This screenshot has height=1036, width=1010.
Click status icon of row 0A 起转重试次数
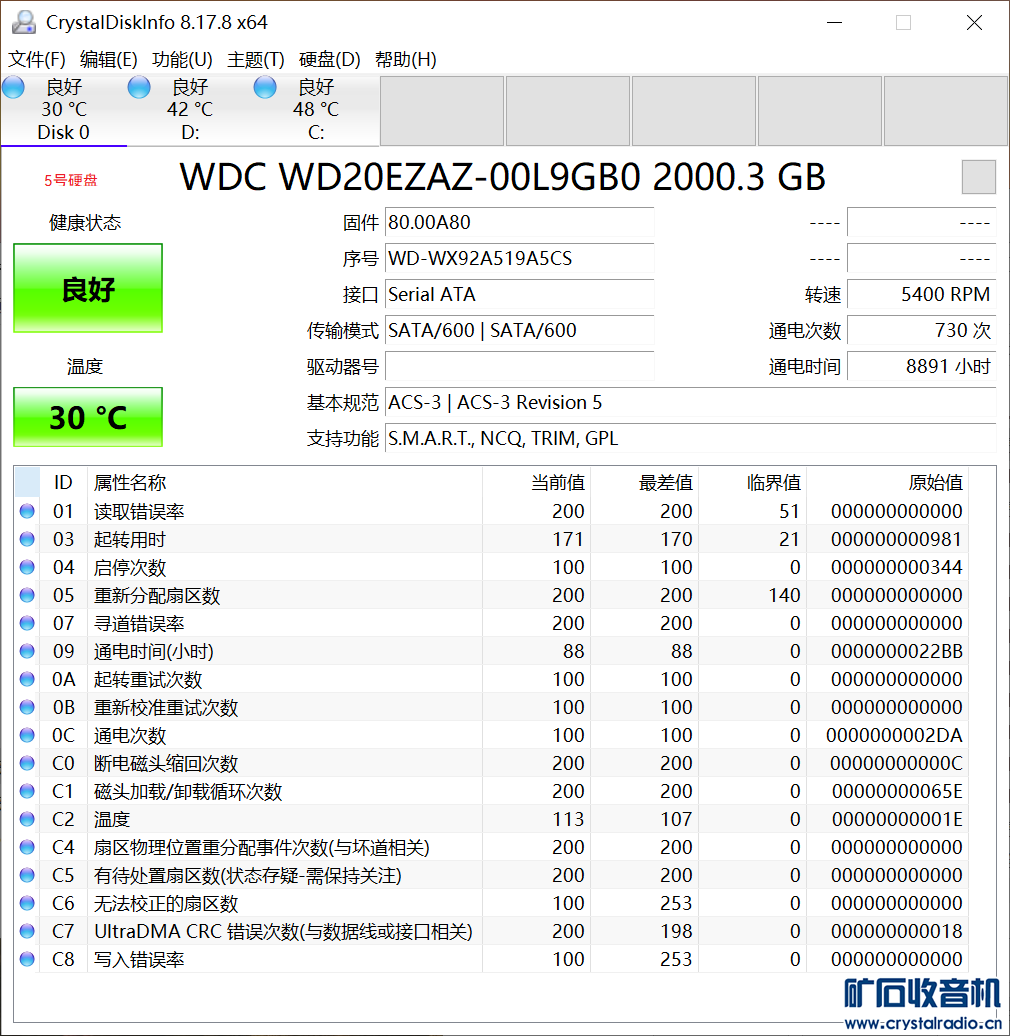coord(27,679)
